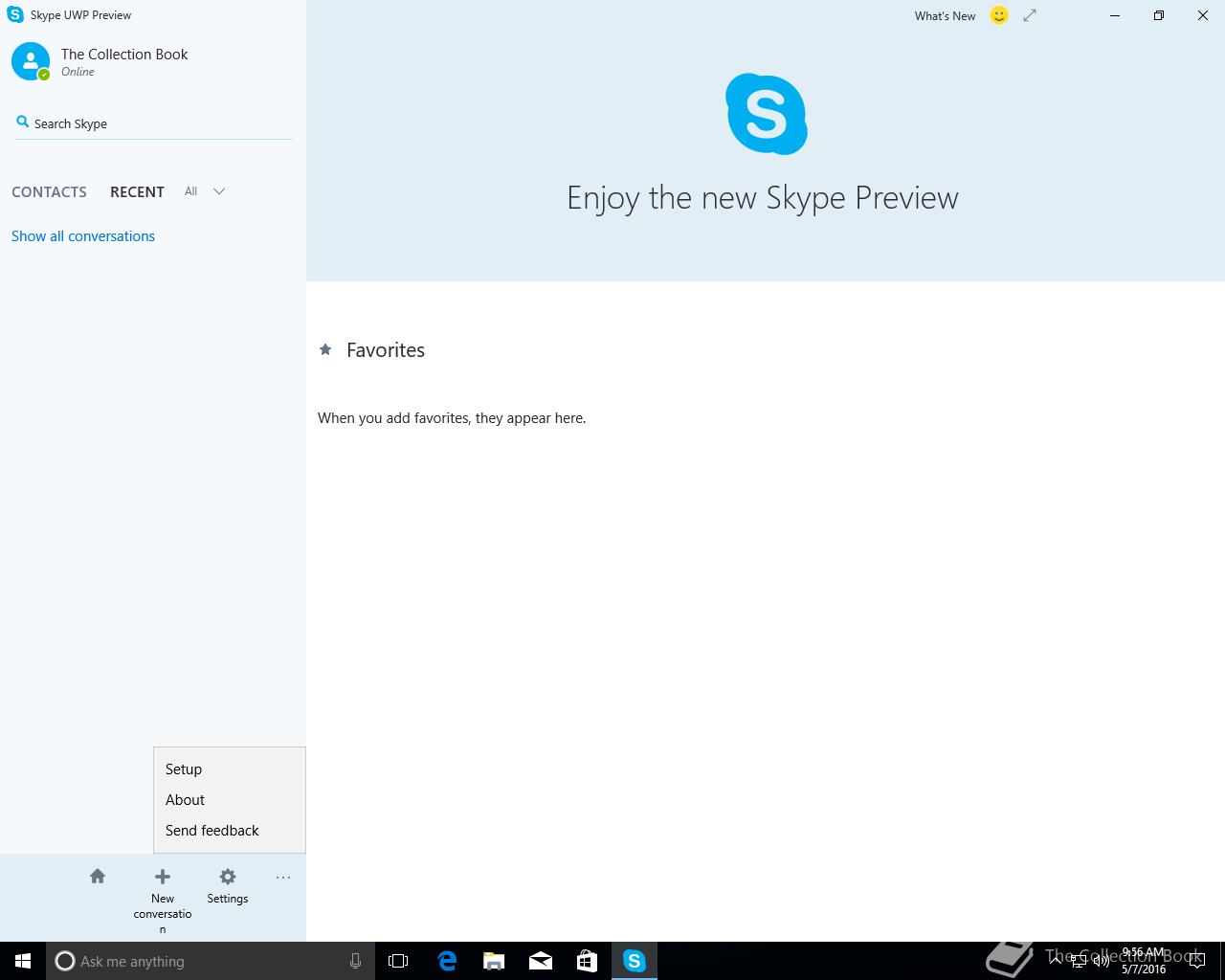This screenshot has width=1225, height=980.
Task: Open the Mail app from the taskbar
Action: point(541,961)
